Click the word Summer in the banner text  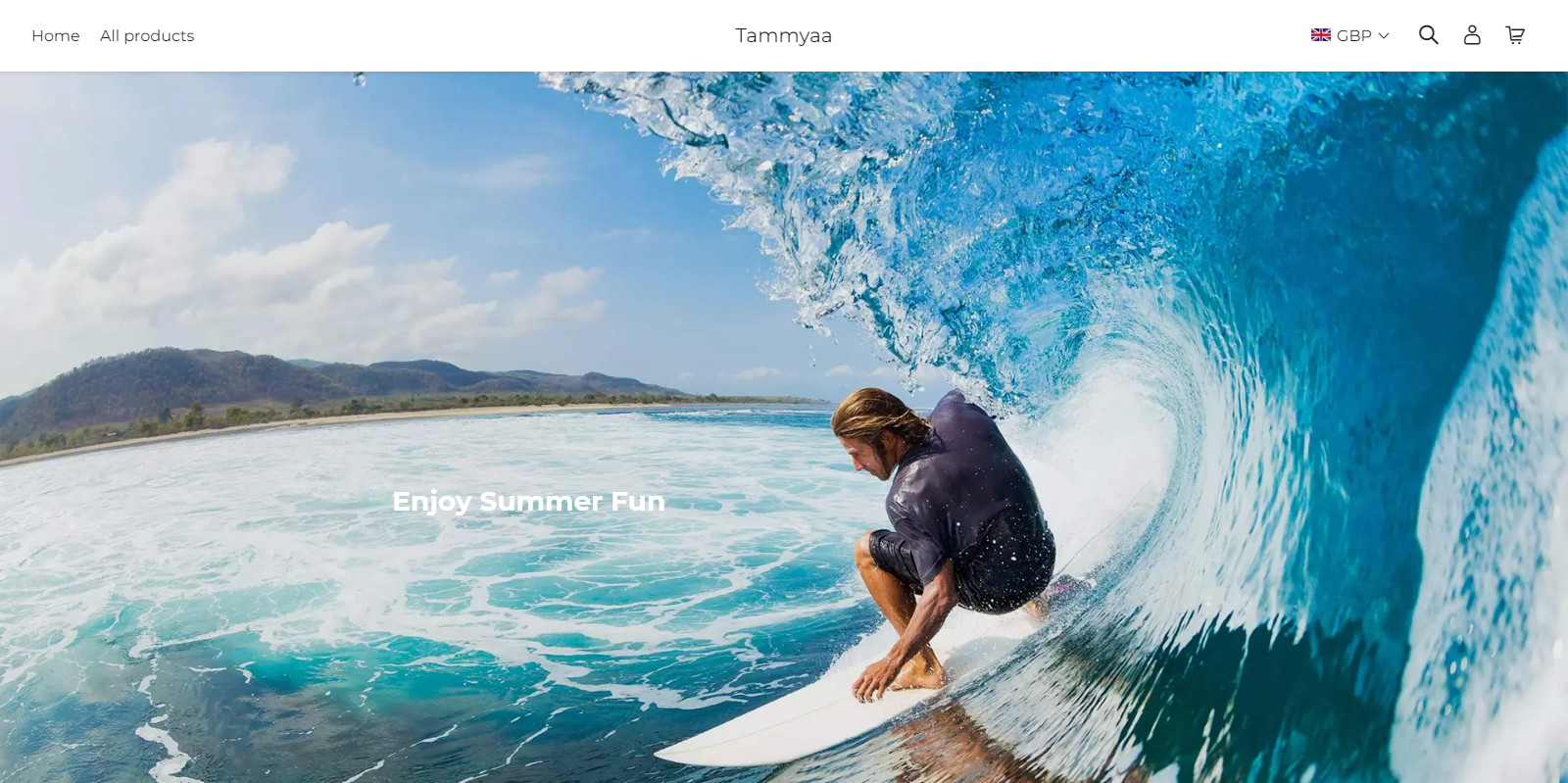(x=541, y=501)
